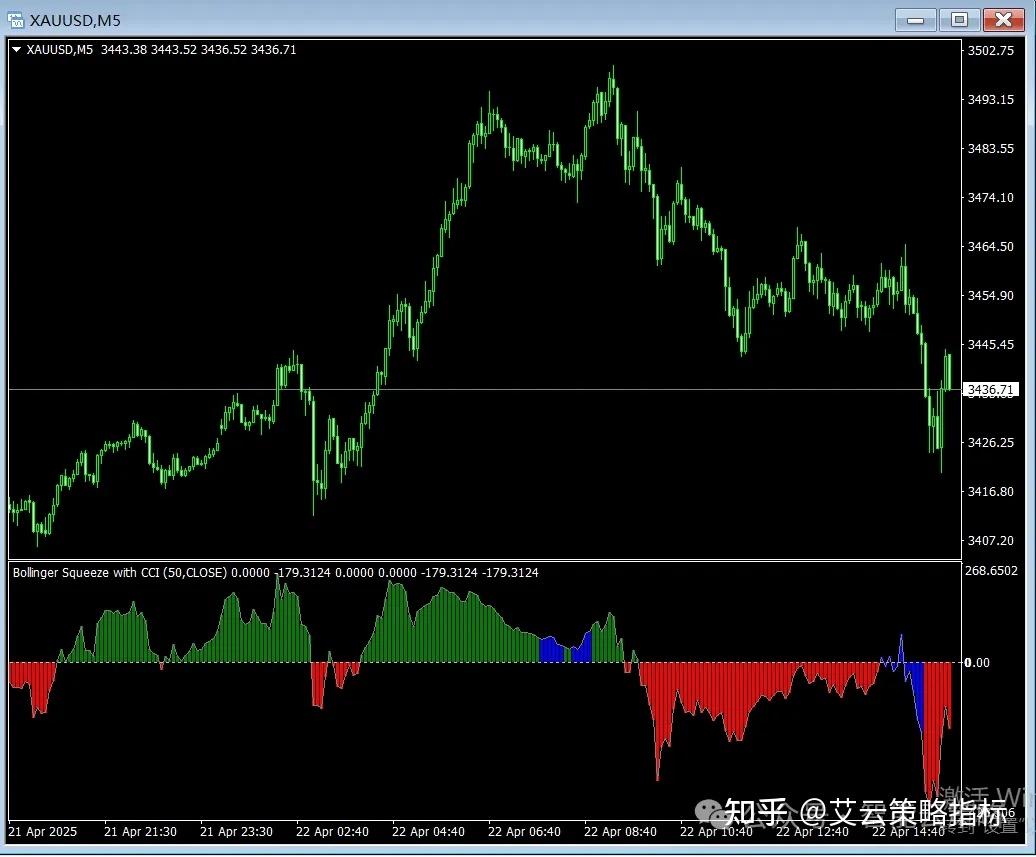Click the XAUUSD,M5 OHLC header text

(161, 50)
